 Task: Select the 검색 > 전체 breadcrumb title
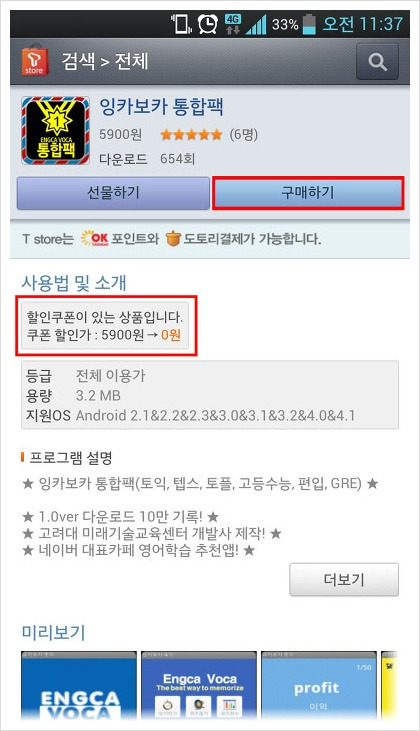tap(105, 61)
